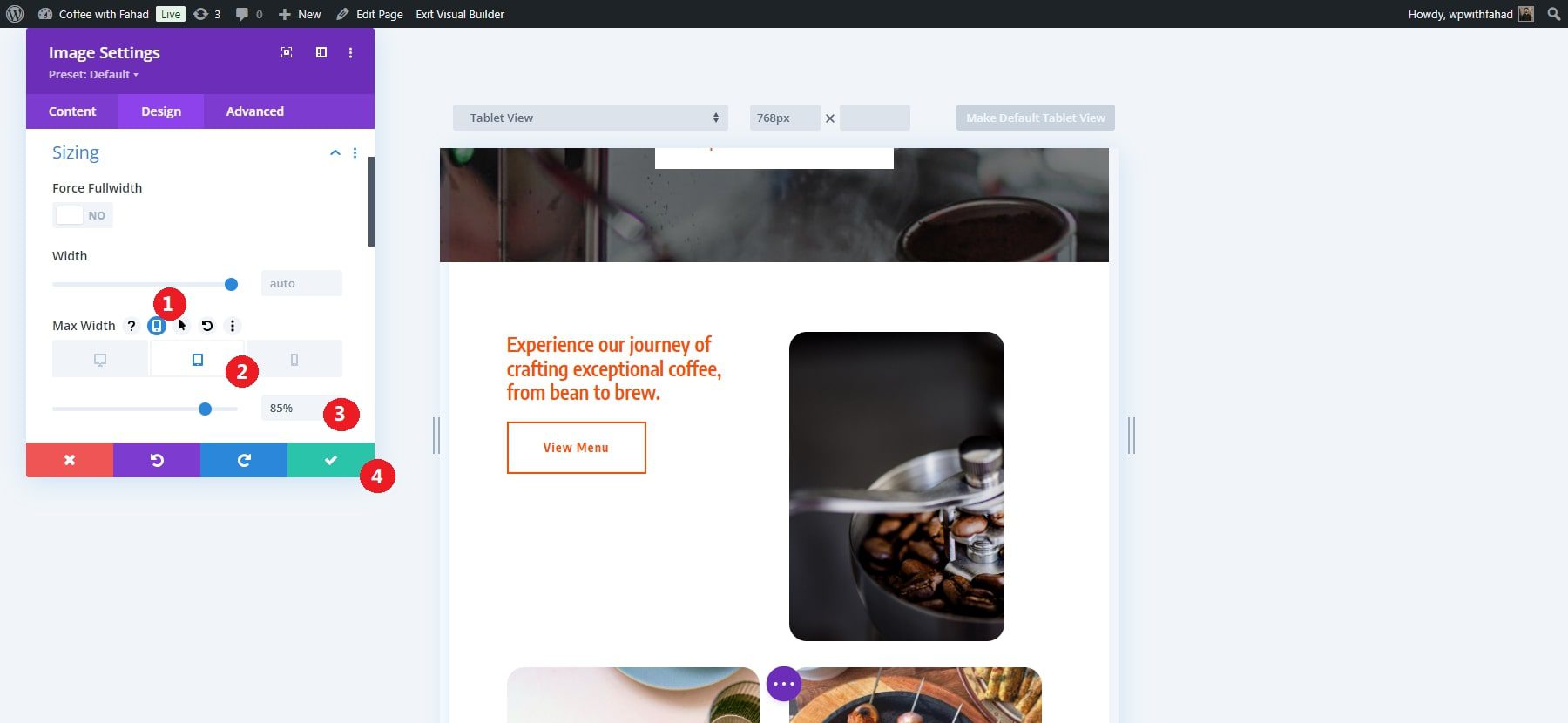Snap settings modal to sidebar
1568x723 pixels.
321,53
